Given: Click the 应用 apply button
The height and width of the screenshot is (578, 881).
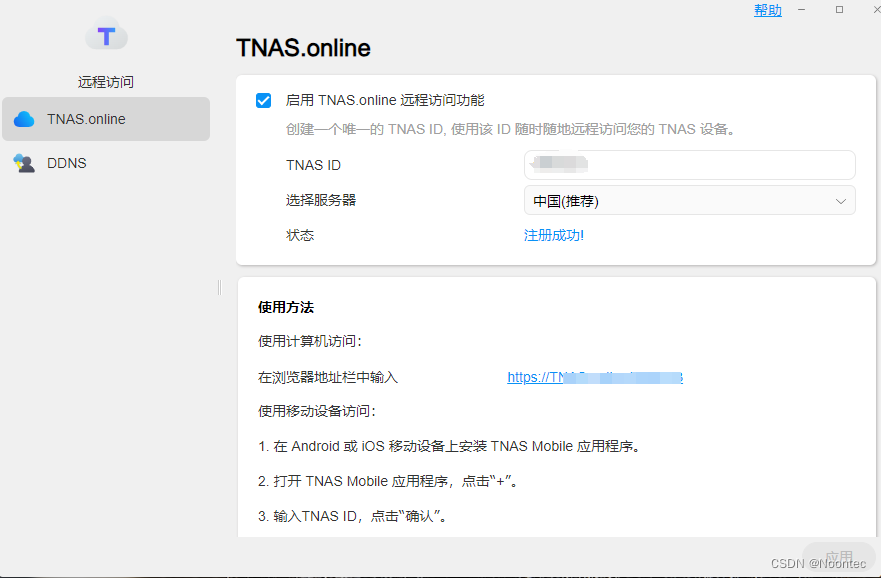Looking at the screenshot, I should pos(839,557).
